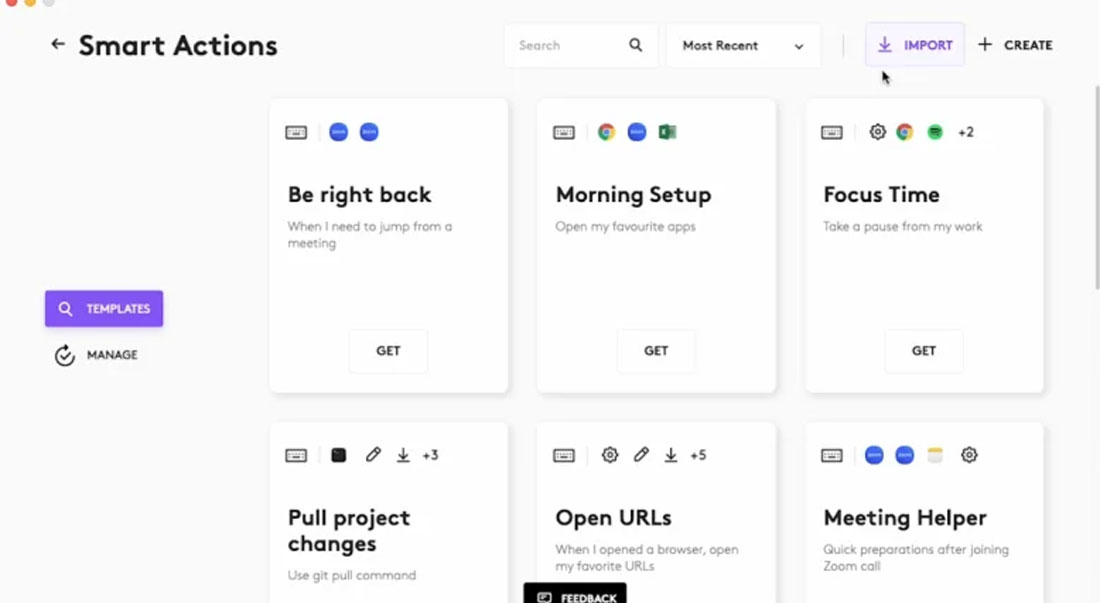Image resolution: width=1100 pixels, height=603 pixels.
Task: Click the pencil icon on Pull project changes
Action: click(373, 455)
